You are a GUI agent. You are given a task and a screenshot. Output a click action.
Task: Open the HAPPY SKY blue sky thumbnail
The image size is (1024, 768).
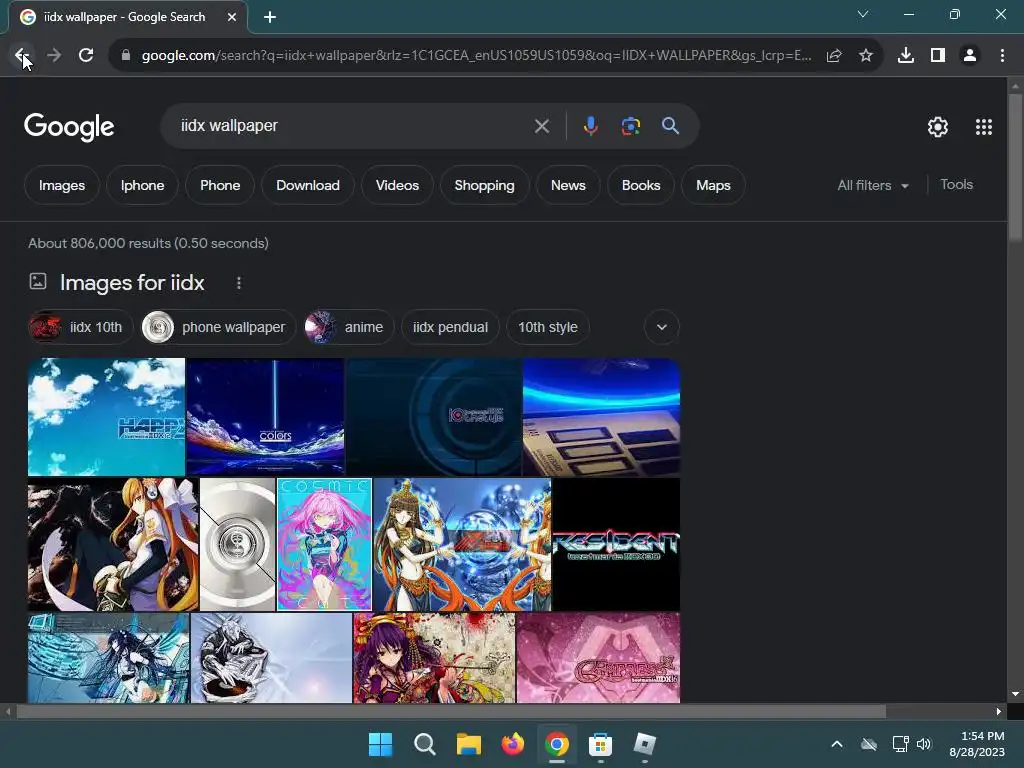(x=106, y=417)
